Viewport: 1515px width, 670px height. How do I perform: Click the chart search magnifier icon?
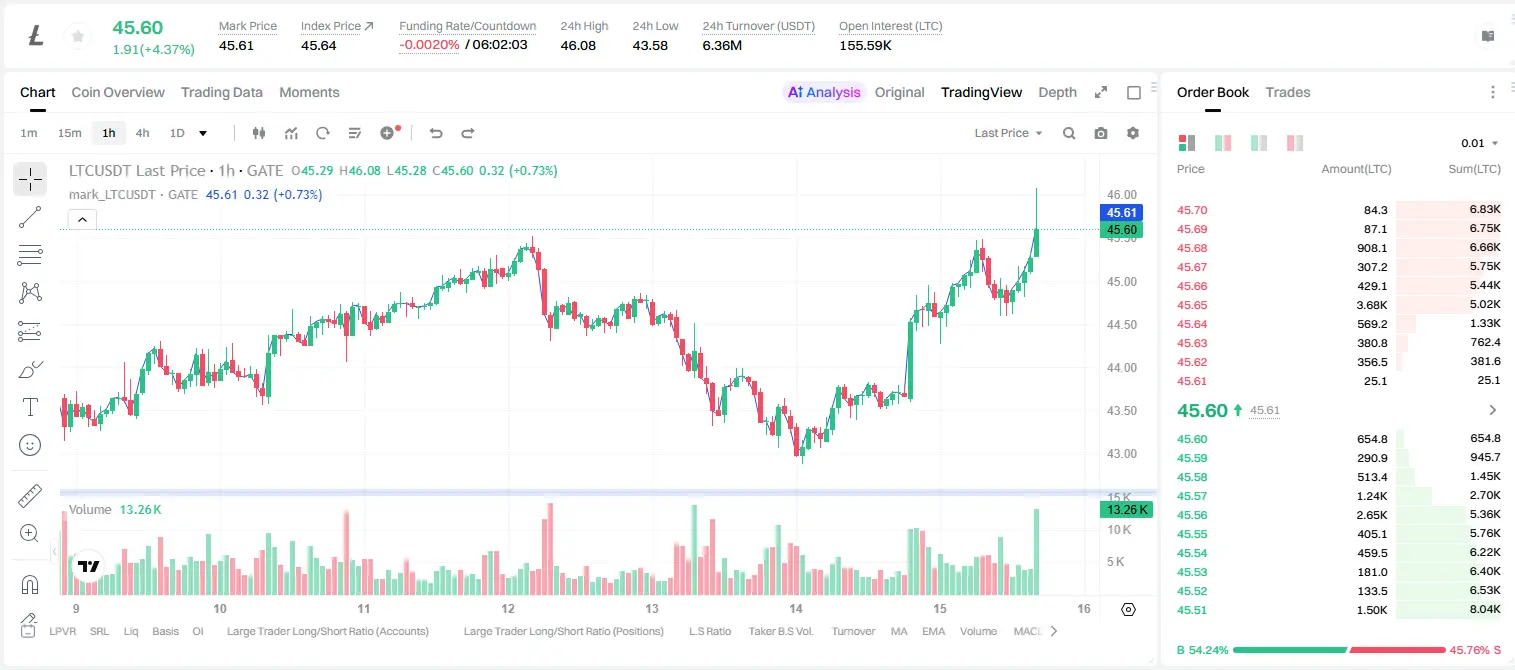tap(1069, 133)
